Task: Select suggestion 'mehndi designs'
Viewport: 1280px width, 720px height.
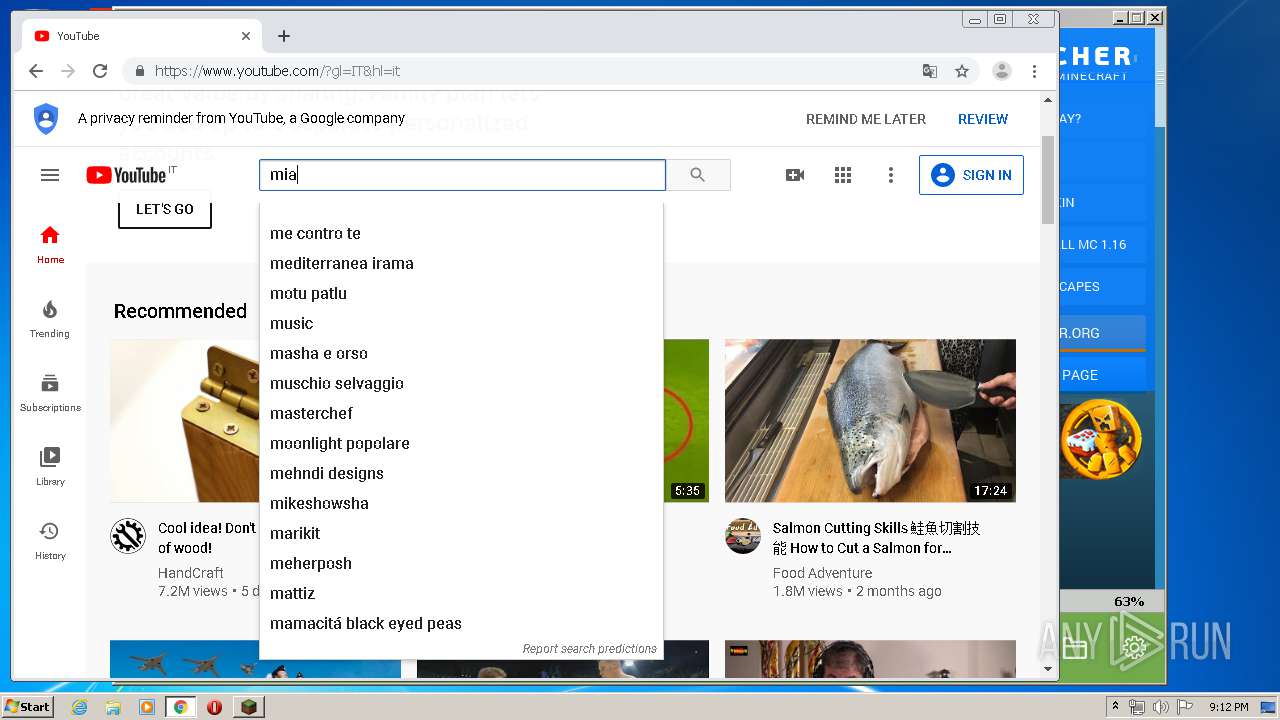Action: click(x=461, y=473)
